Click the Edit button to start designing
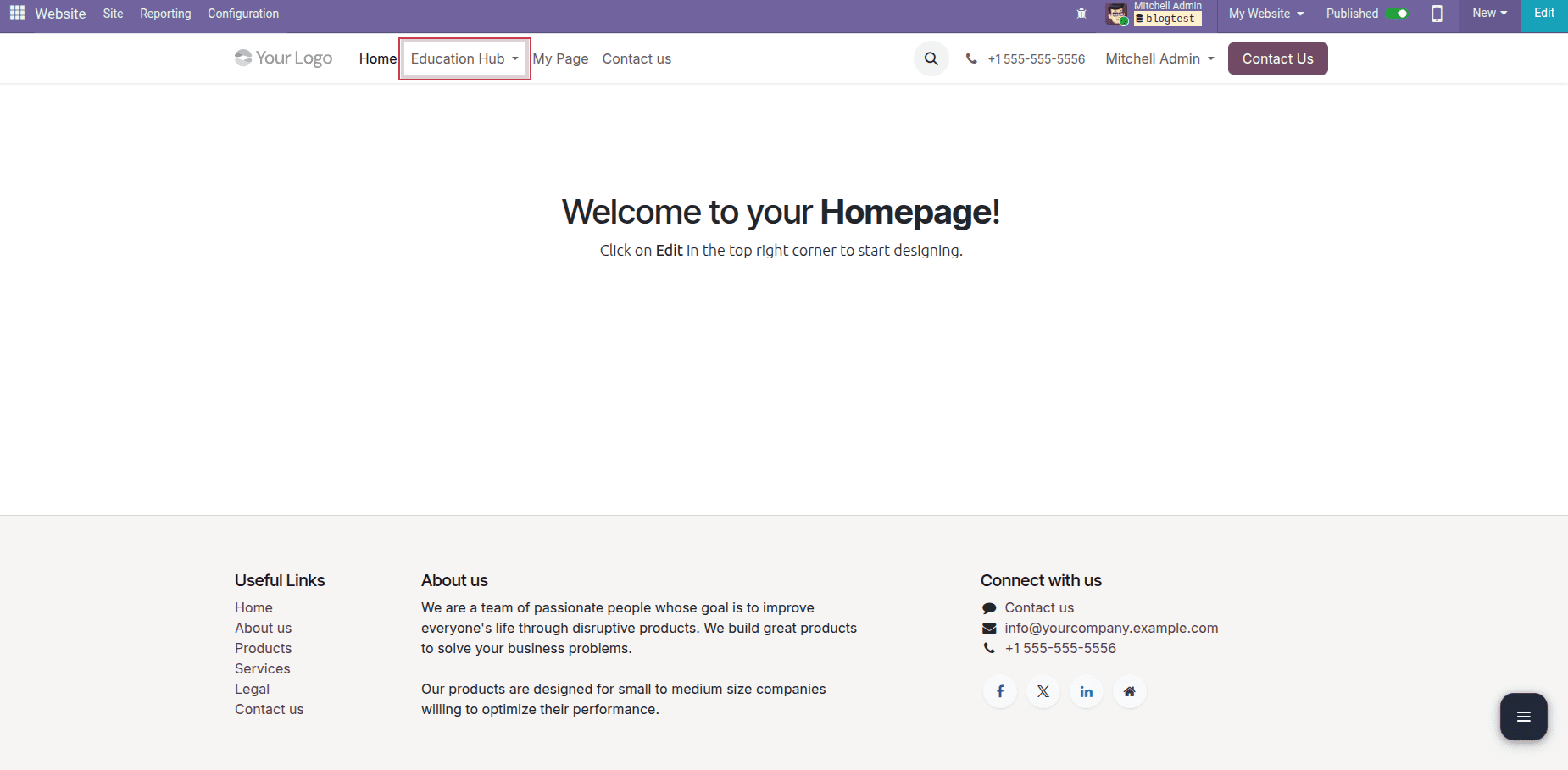The height and width of the screenshot is (770, 1568). click(x=1543, y=12)
